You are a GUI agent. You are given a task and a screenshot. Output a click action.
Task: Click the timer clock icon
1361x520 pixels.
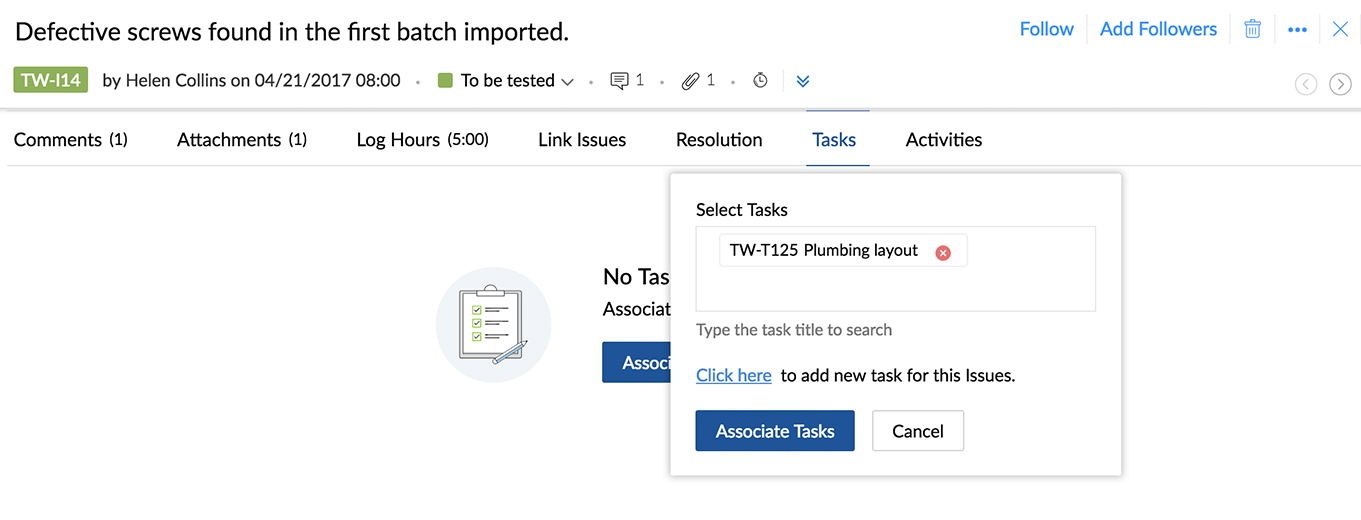(760, 81)
